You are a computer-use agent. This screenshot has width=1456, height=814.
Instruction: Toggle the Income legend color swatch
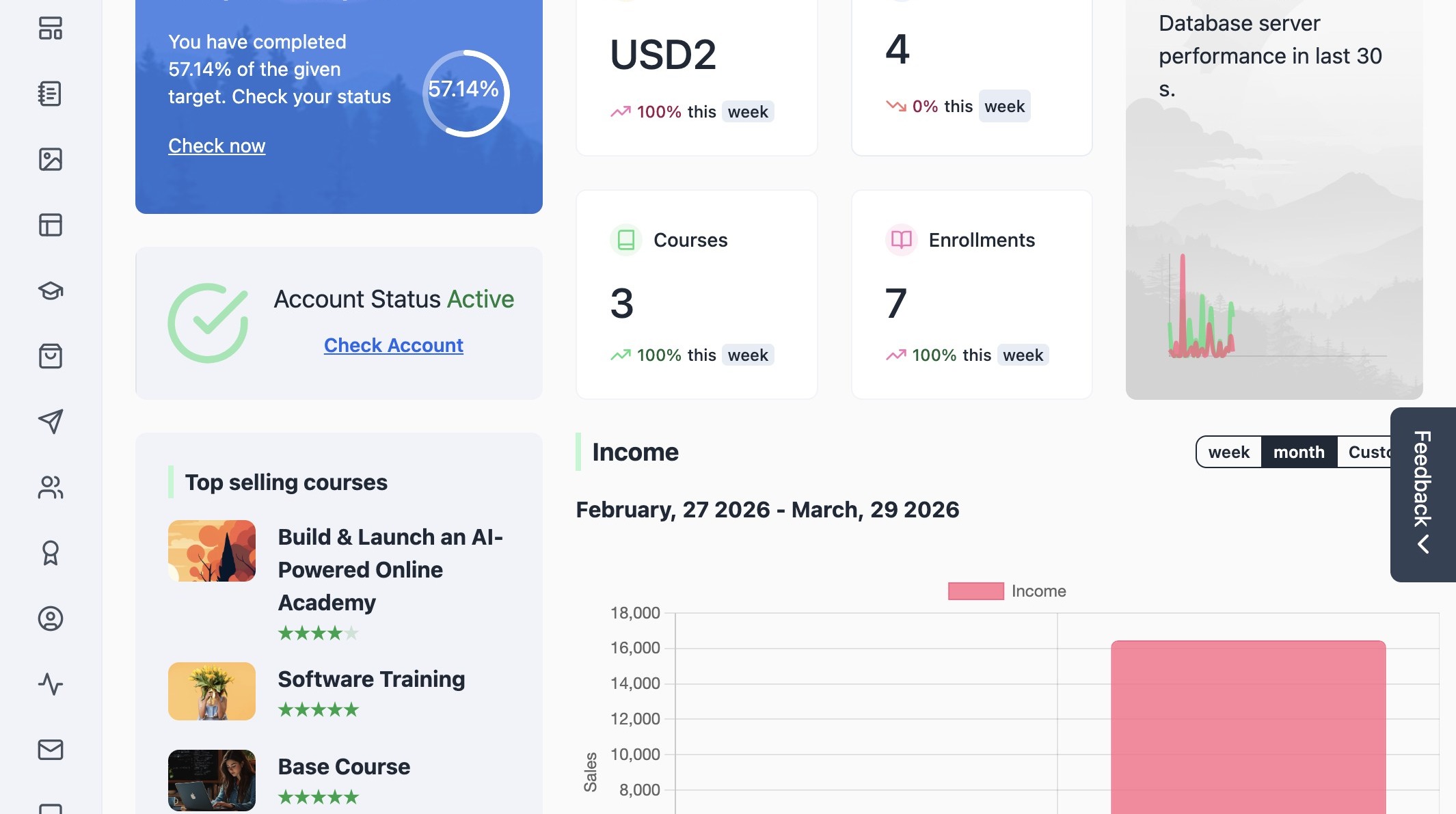975,591
